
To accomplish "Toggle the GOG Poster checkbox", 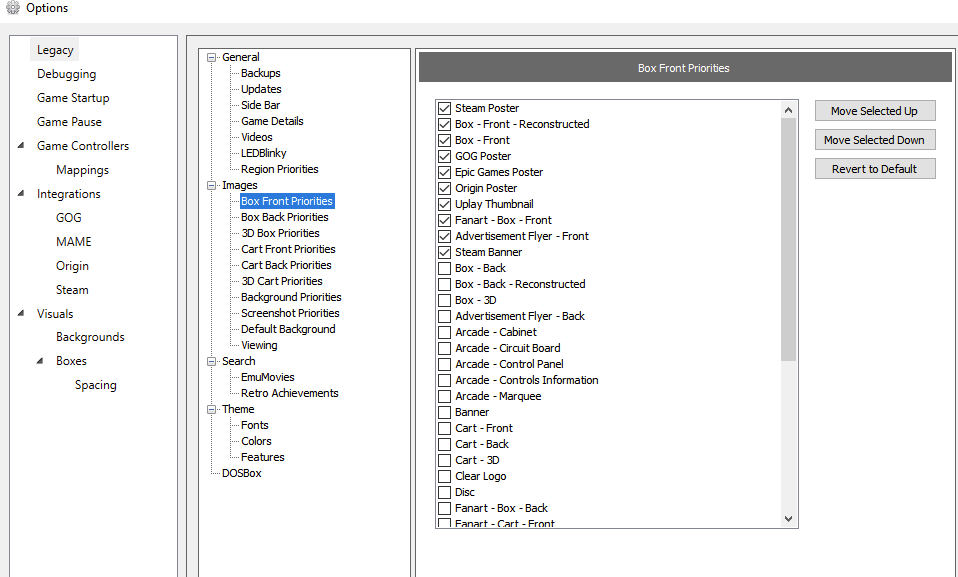I will [445, 156].
